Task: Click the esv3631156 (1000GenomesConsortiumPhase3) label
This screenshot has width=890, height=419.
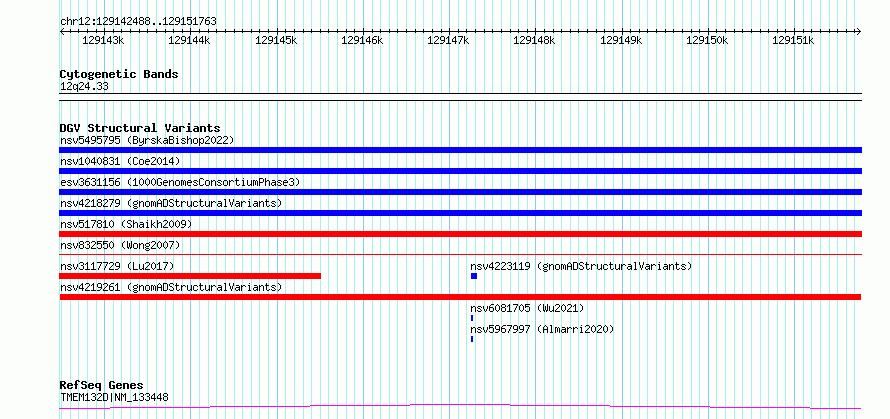Action: tap(180, 182)
